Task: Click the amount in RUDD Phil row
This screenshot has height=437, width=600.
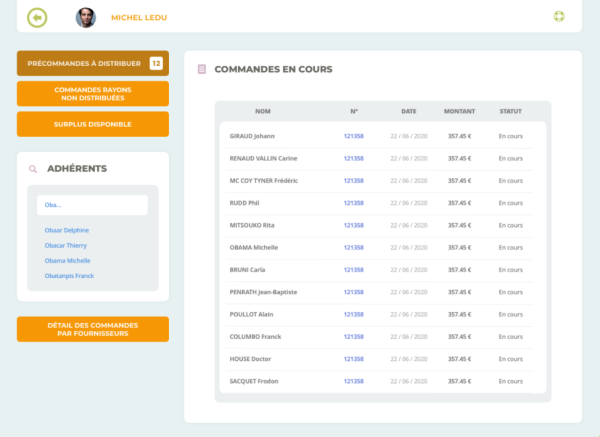Action: click(460, 203)
